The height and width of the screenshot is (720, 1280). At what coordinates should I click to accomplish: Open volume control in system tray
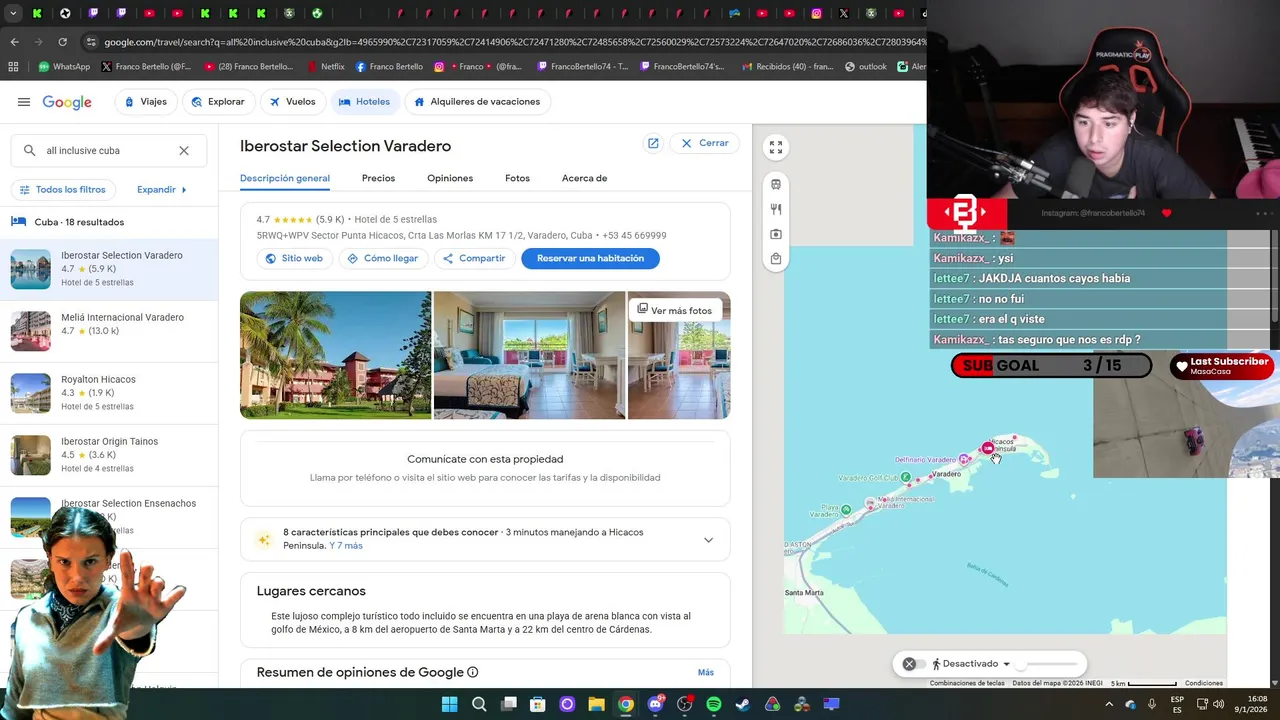1219,704
